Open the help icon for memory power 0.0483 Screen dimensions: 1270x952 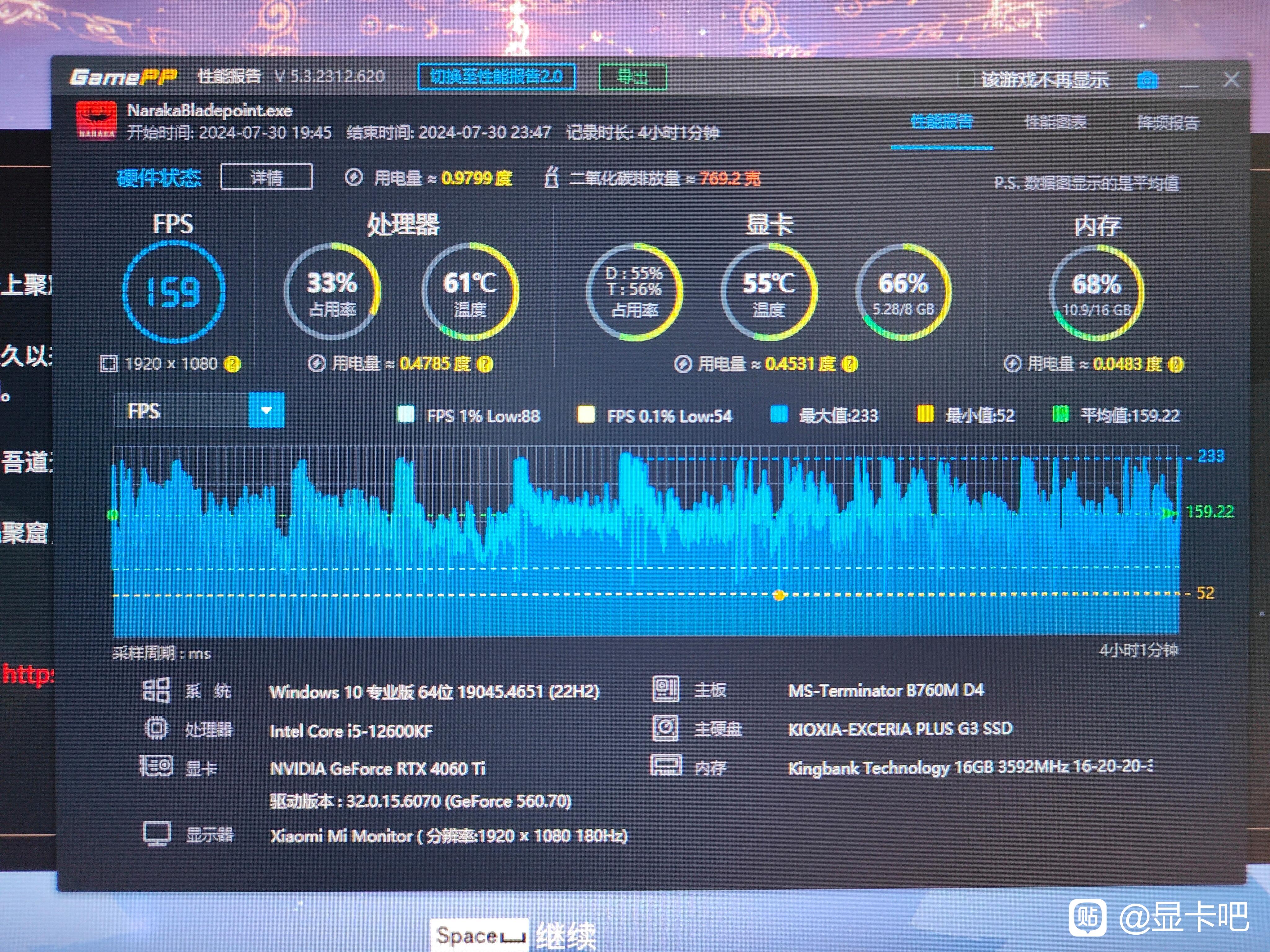(1176, 364)
